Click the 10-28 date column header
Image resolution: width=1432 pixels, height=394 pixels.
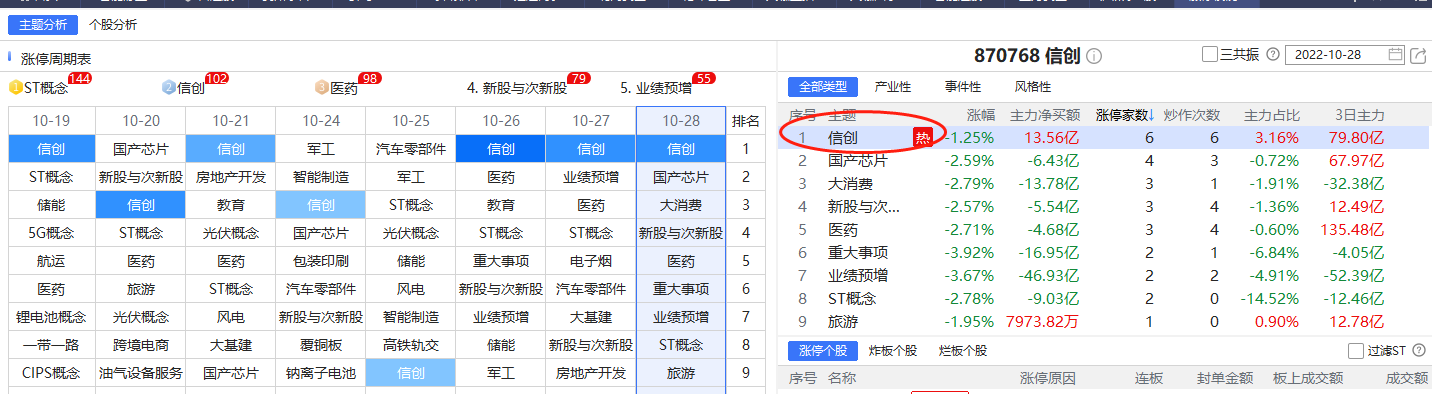click(x=681, y=121)
